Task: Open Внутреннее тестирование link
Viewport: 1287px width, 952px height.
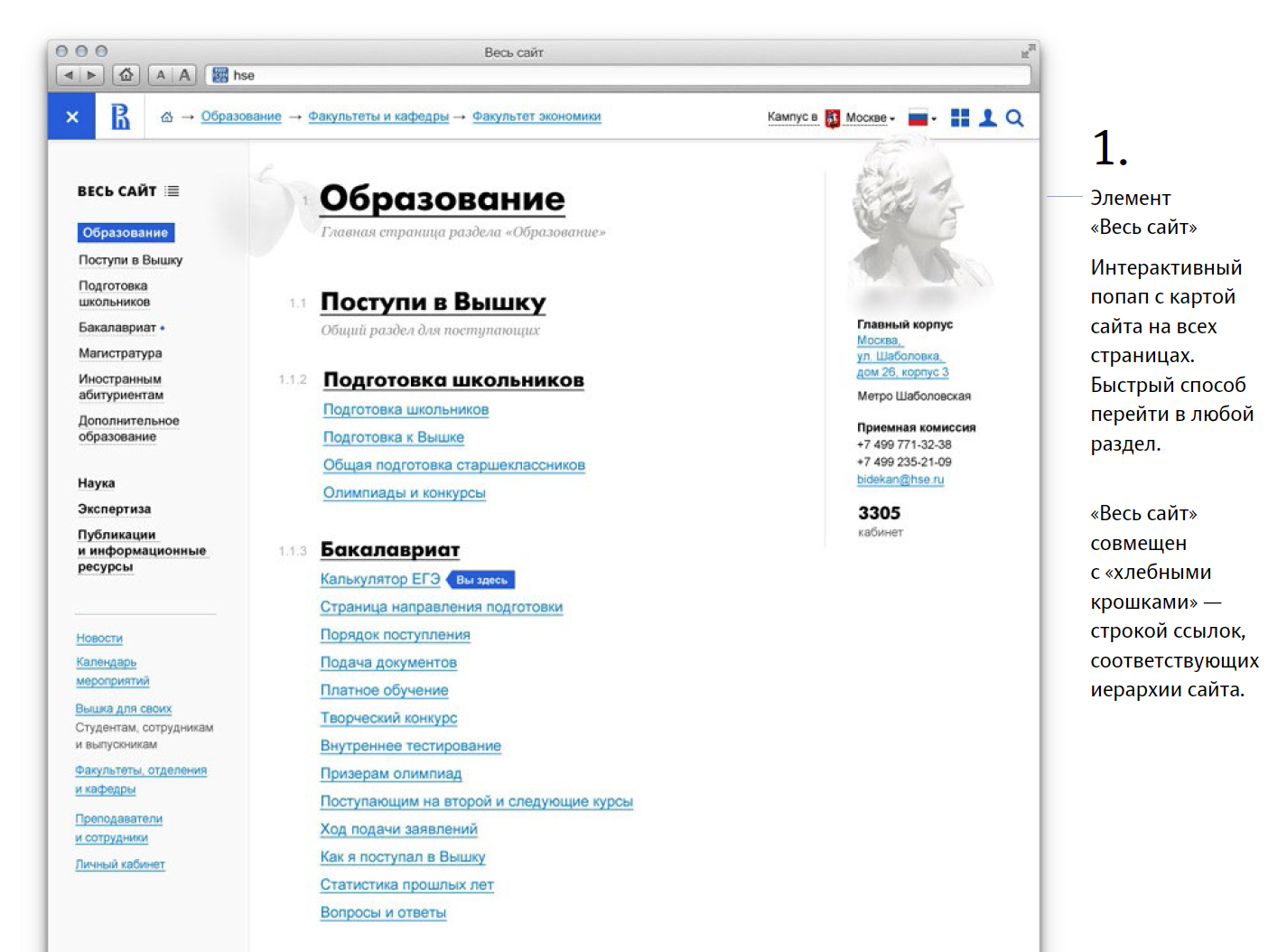Action: point(411,746)
